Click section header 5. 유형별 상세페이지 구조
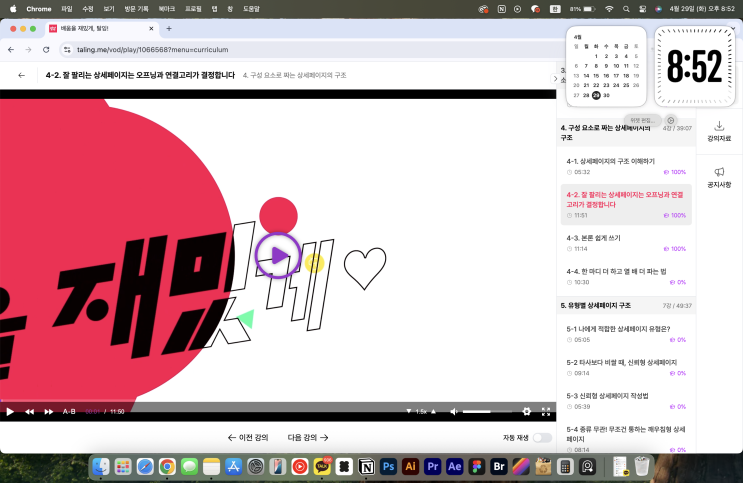Image resolution: width=743 pixels, height=483 pixels. (626, 305)
